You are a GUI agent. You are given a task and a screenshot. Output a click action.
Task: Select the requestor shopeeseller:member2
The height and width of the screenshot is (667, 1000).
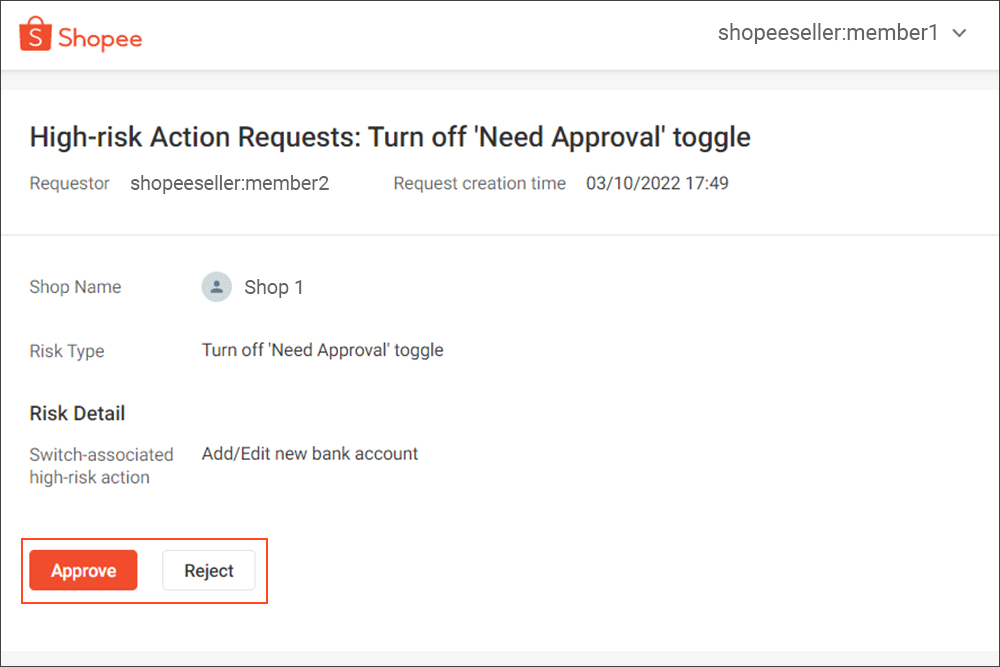[229, 183]
